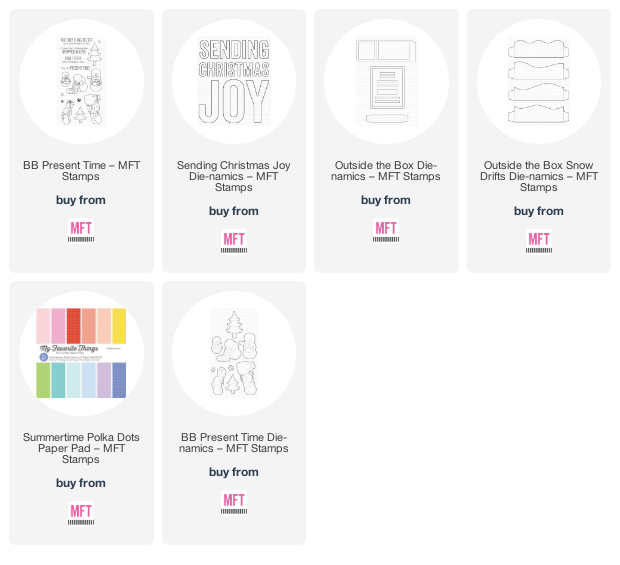Open 'Summertime Polka Dots Paper Pad' title link
Screen dimensions: 620x565
pyautogui.click(x=81, y=448)
